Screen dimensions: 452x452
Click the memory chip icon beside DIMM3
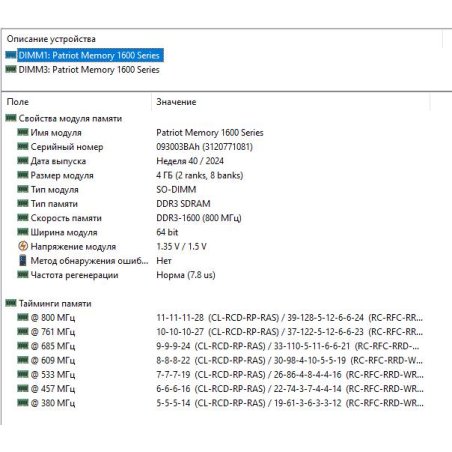11,69
